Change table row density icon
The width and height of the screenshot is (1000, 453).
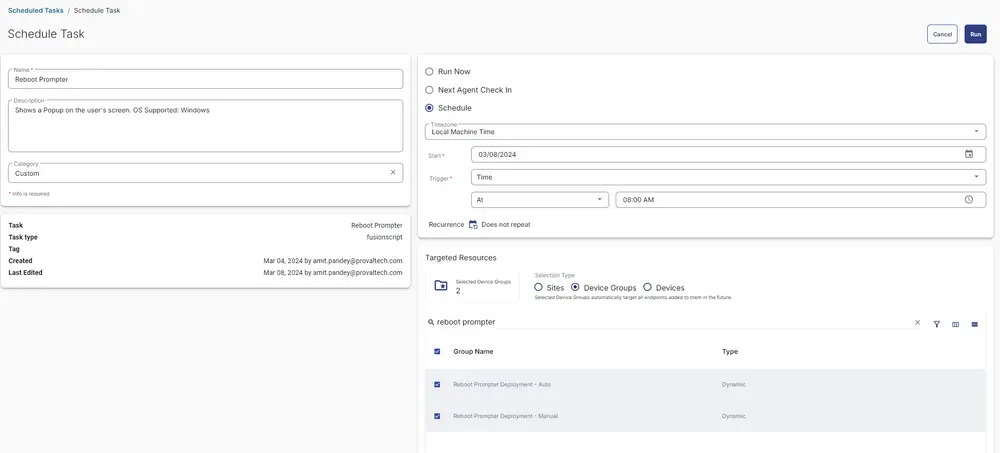(974, 324)
